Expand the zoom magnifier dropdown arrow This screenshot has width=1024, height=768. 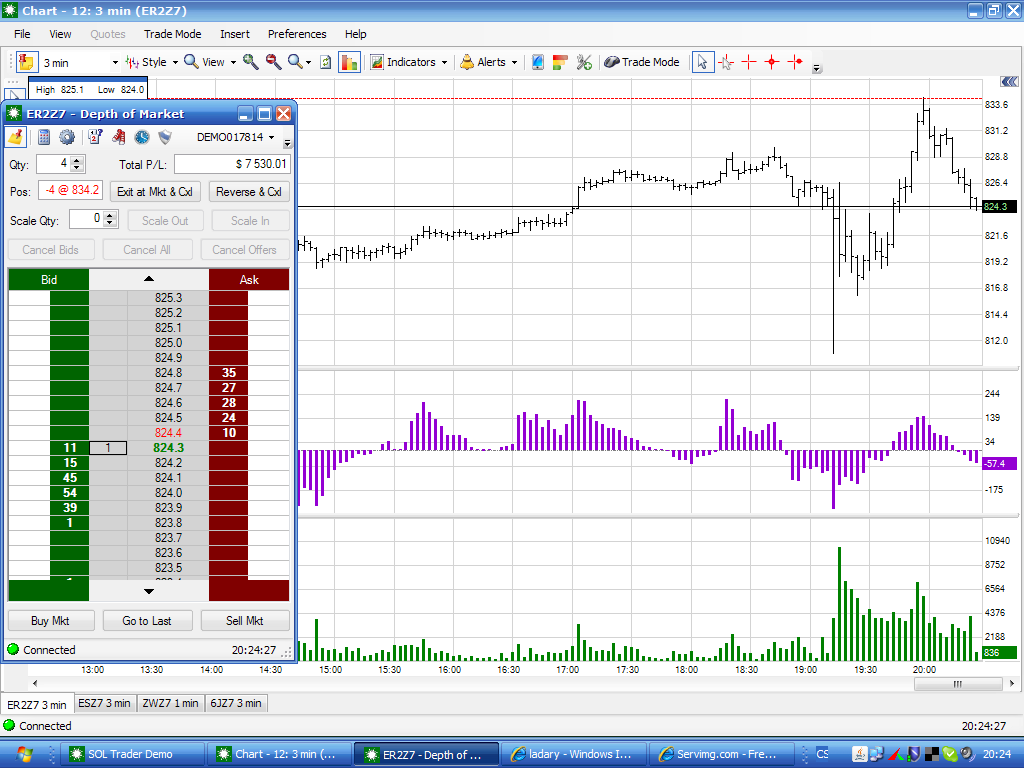point(308,63)
